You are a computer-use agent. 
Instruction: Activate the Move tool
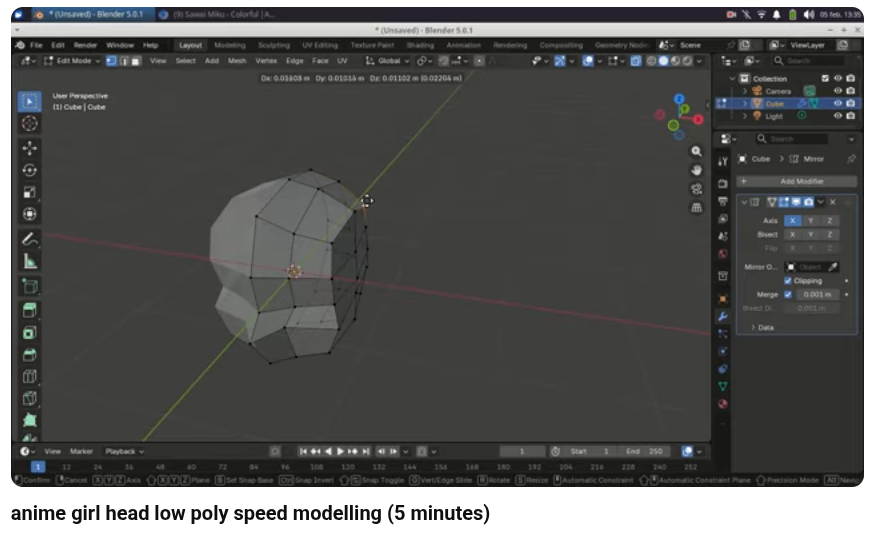coord(30,148)
